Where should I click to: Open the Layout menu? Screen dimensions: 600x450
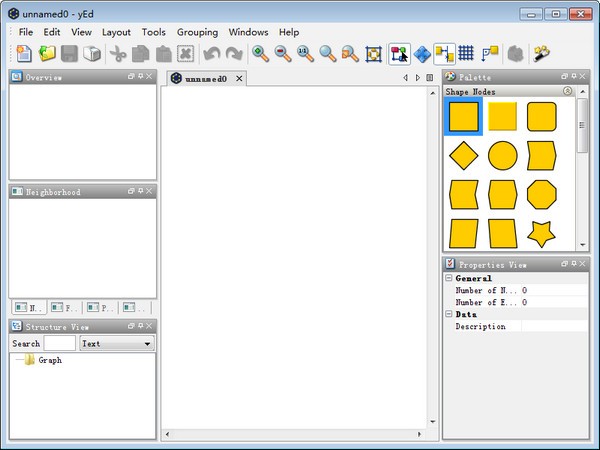(x=116, y=32)
